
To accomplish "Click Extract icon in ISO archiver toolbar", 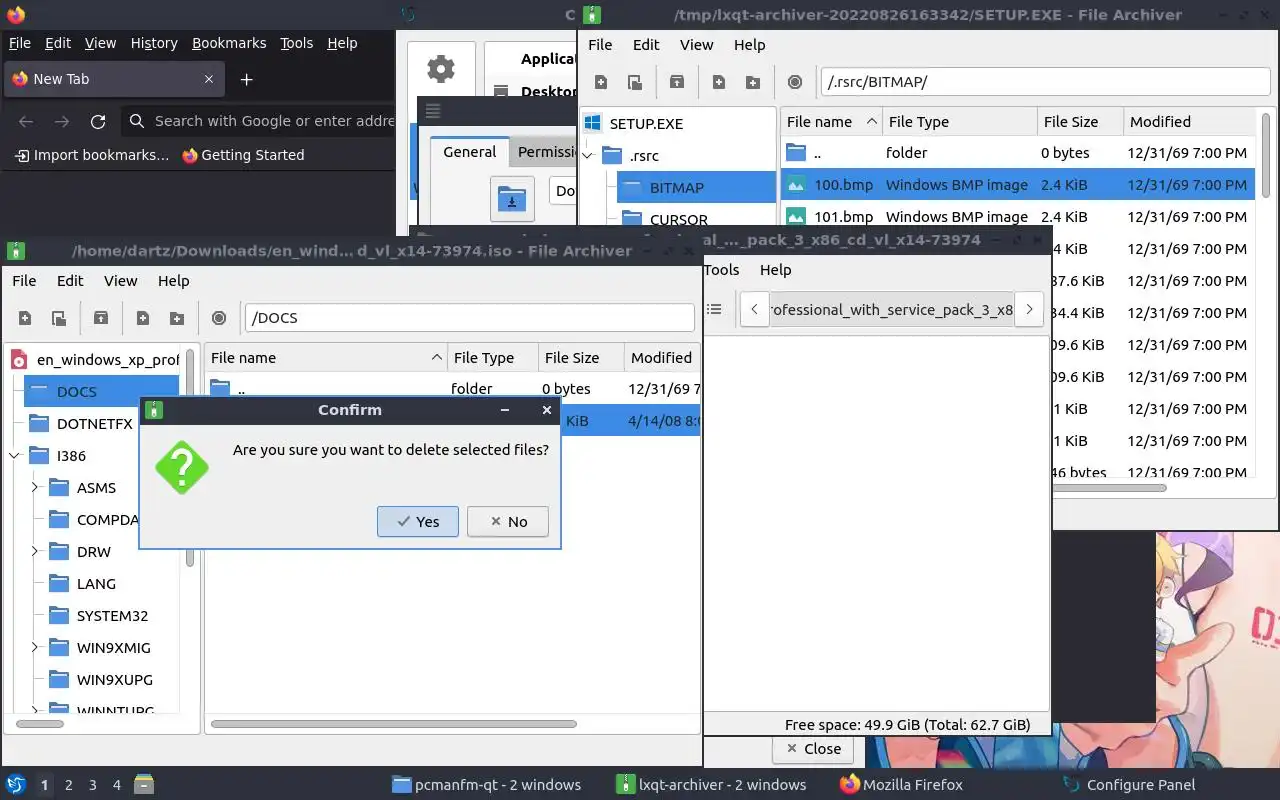I will [101, 318].
